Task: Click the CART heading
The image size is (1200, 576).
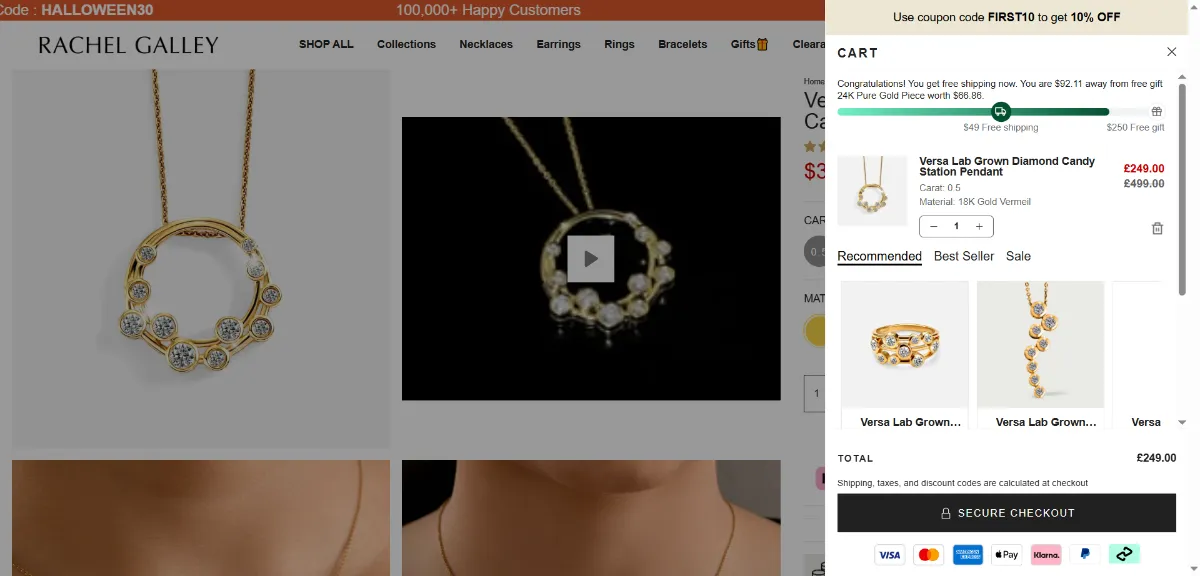Action: 857,52
